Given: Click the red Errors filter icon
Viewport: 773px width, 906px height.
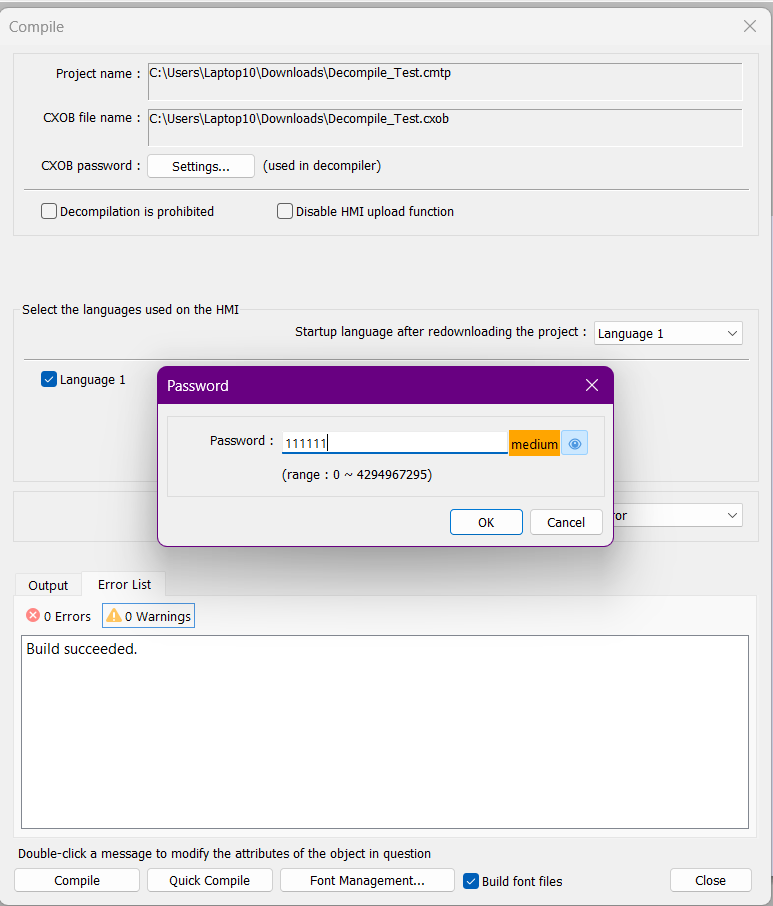Looking at the screenshot, I should [33, 616].
